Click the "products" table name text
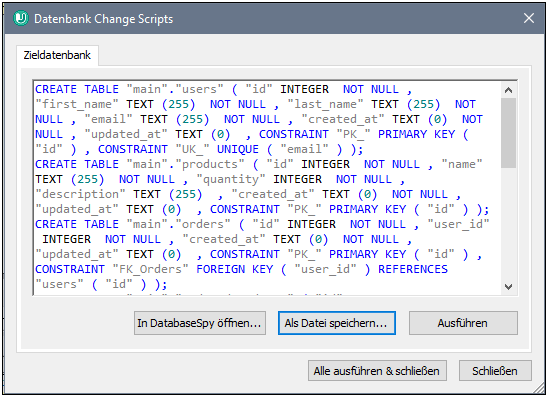The height and width of the screenshot is (397, 548). (x=209, y=164)
